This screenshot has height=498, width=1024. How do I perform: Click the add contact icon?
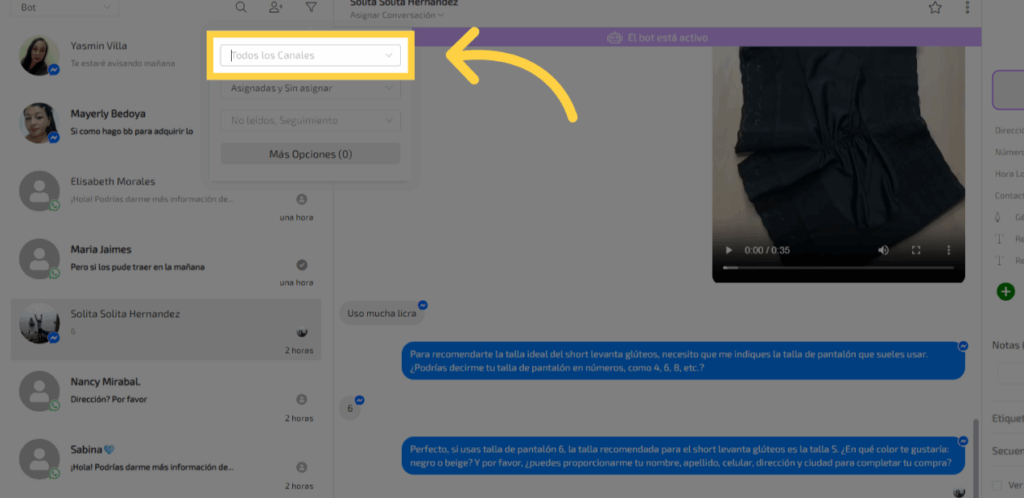coord(276,8)
